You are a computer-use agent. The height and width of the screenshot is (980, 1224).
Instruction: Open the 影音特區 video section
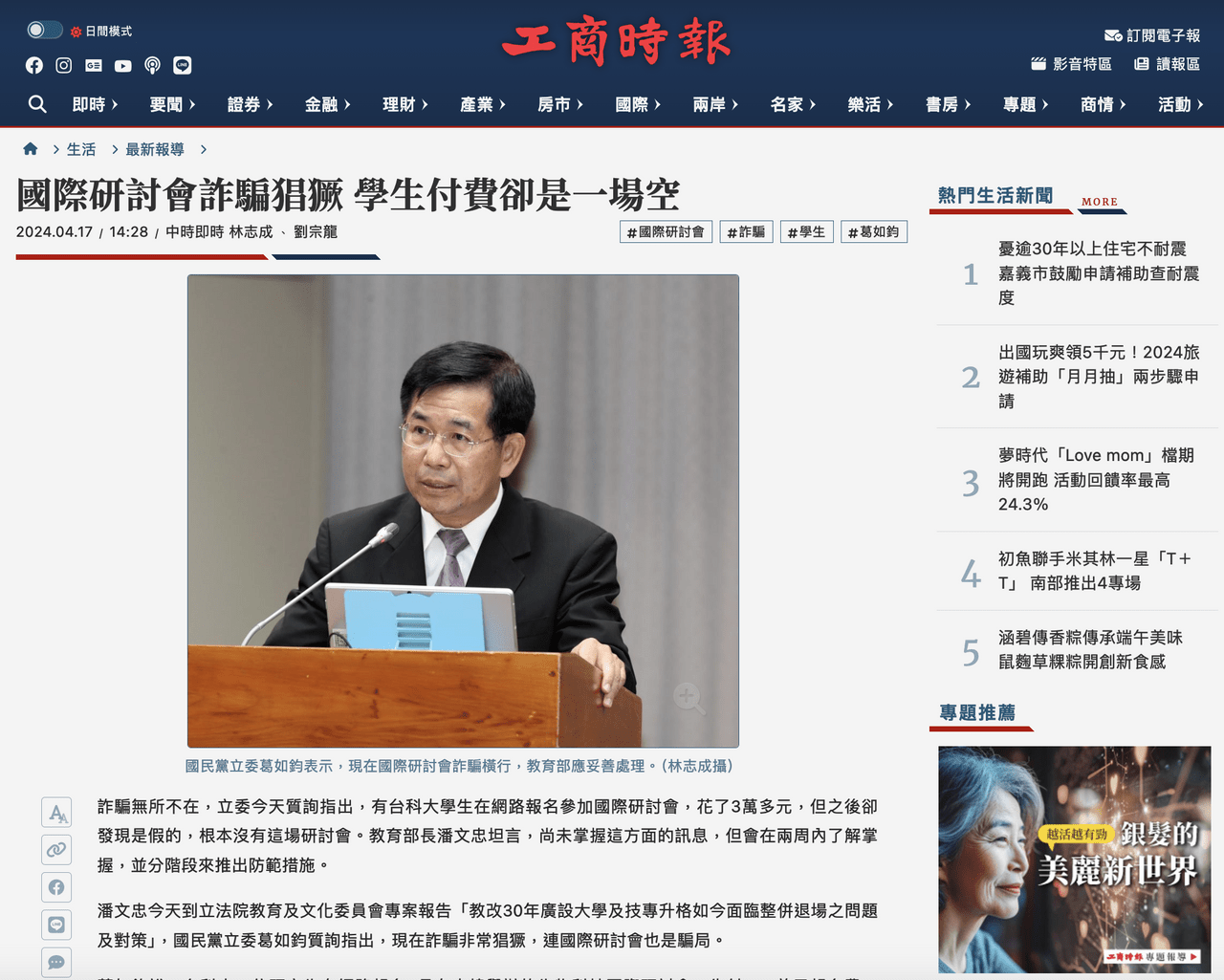(x=1071, y=64)
